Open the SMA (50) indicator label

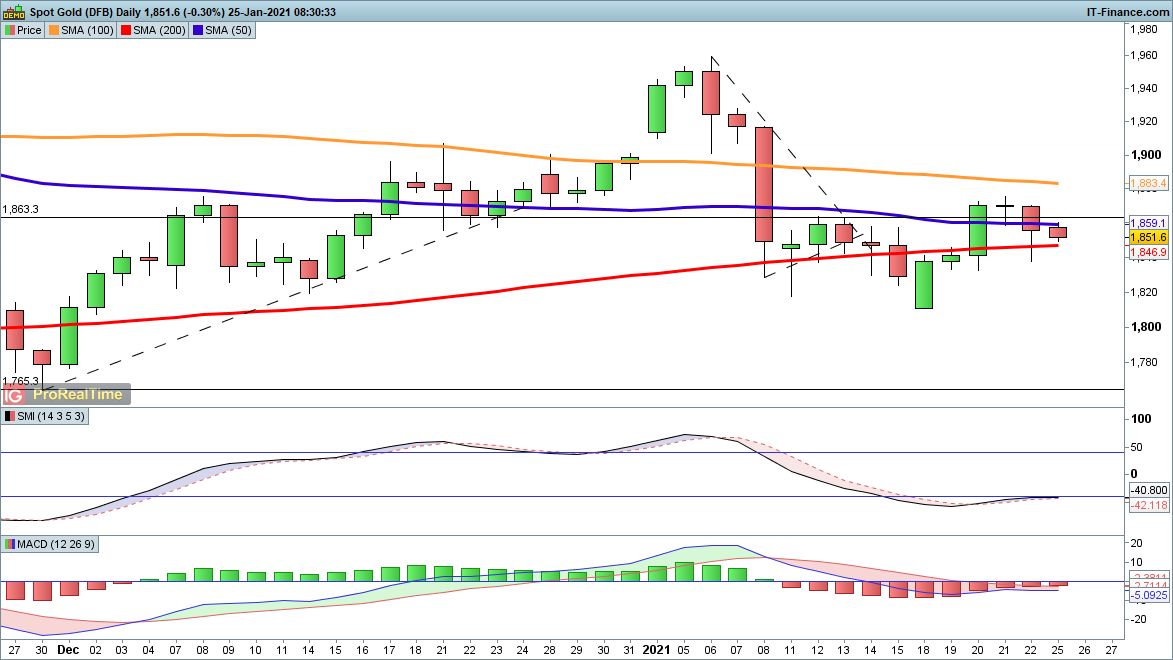[x=229, y=31]
